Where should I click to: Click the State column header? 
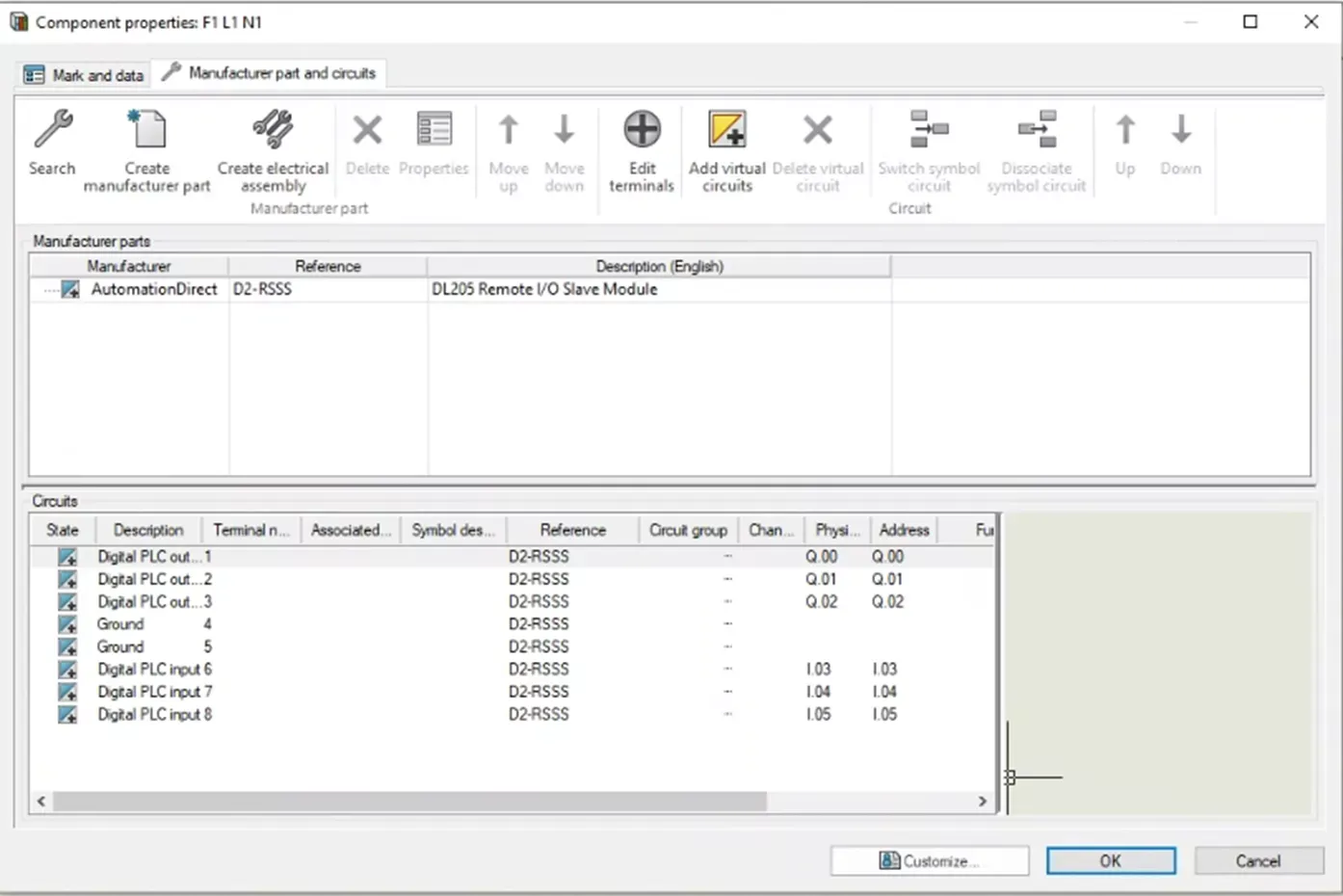[63, 530]
